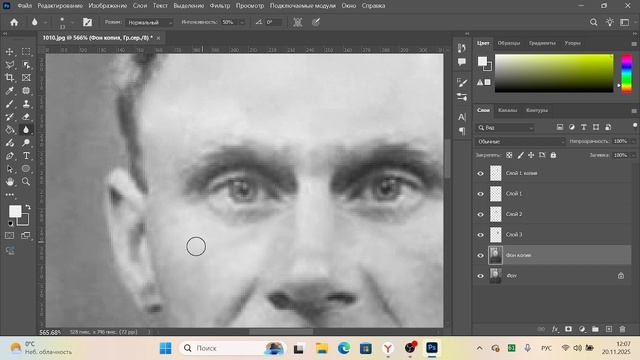The width and height of the screenshot is (640, 360).
Task: Open the Изображение menu
Action: (108, 6)
